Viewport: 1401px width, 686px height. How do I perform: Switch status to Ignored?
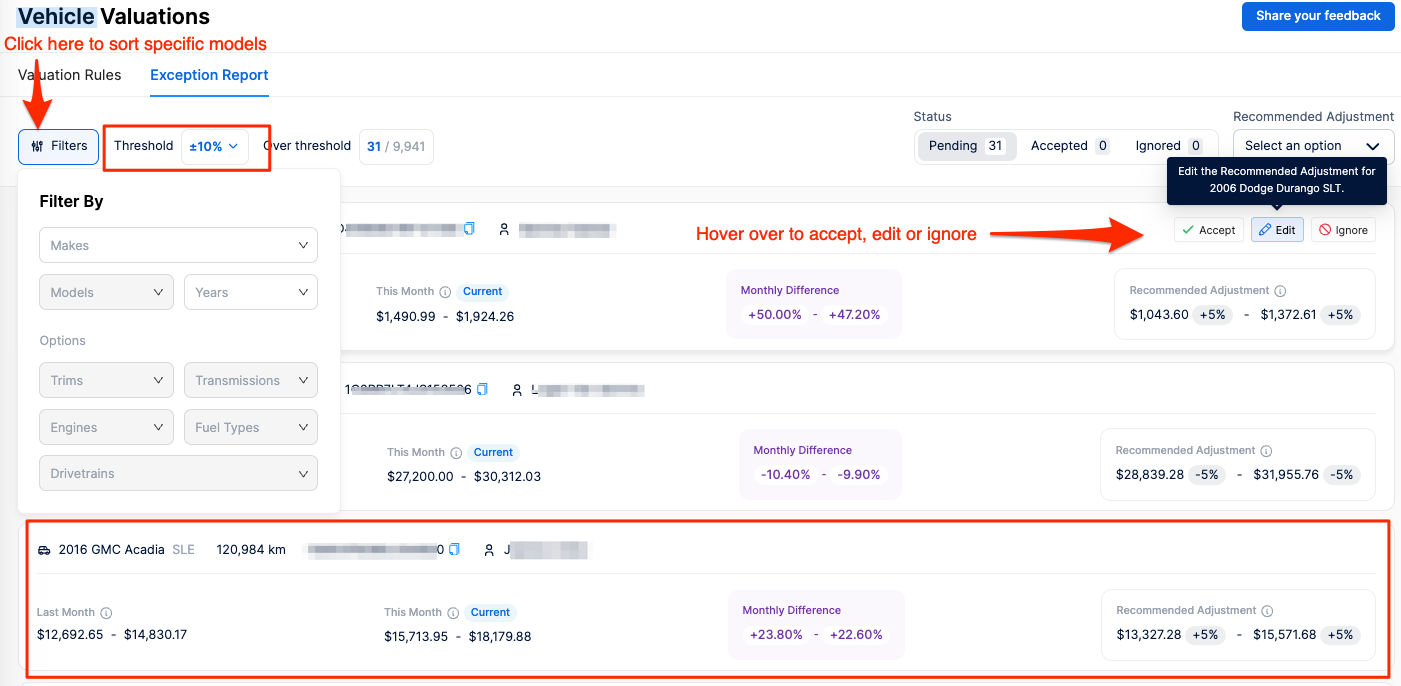(1167, 146)
